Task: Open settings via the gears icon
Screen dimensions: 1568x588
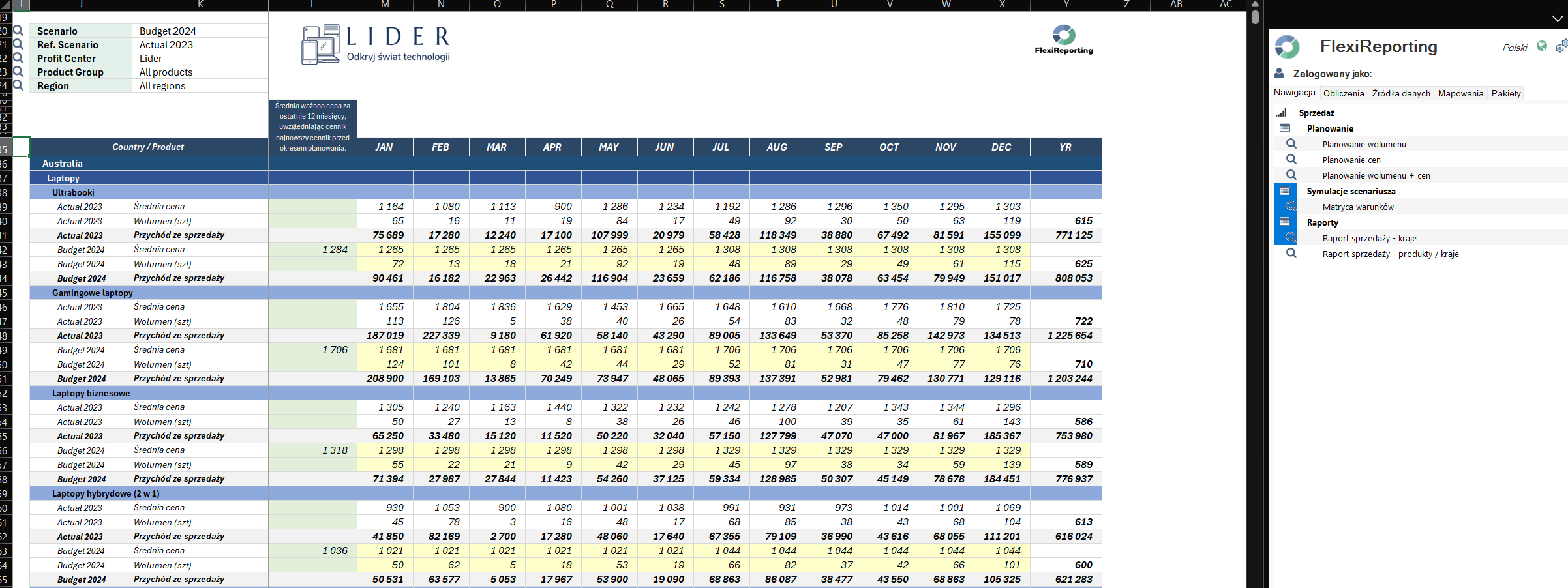Action: point(1561,46)
